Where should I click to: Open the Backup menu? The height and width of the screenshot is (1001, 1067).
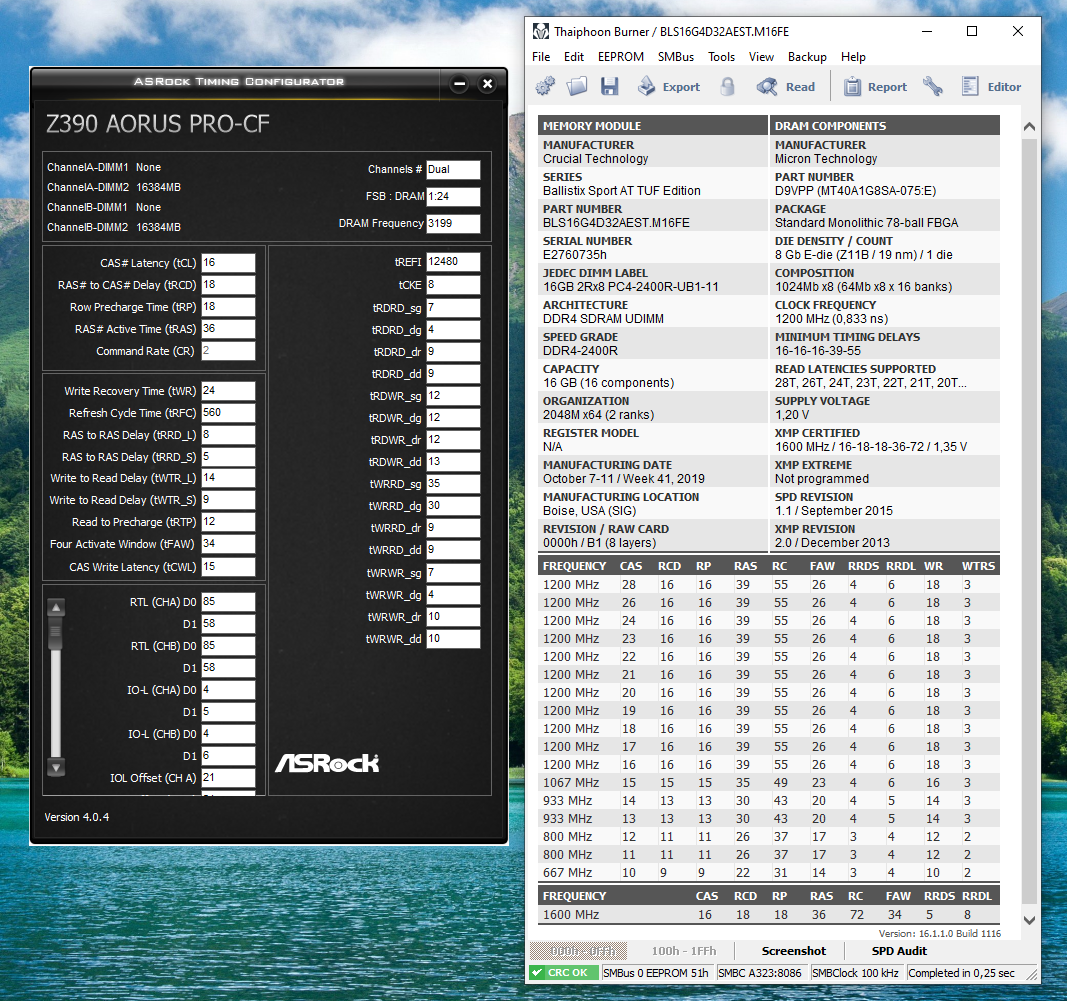click(x=807, y=57)
